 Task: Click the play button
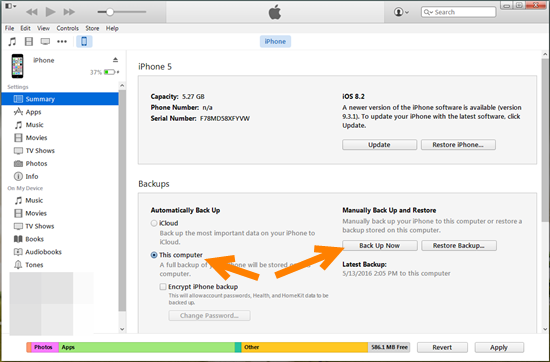tap(51, 12)
